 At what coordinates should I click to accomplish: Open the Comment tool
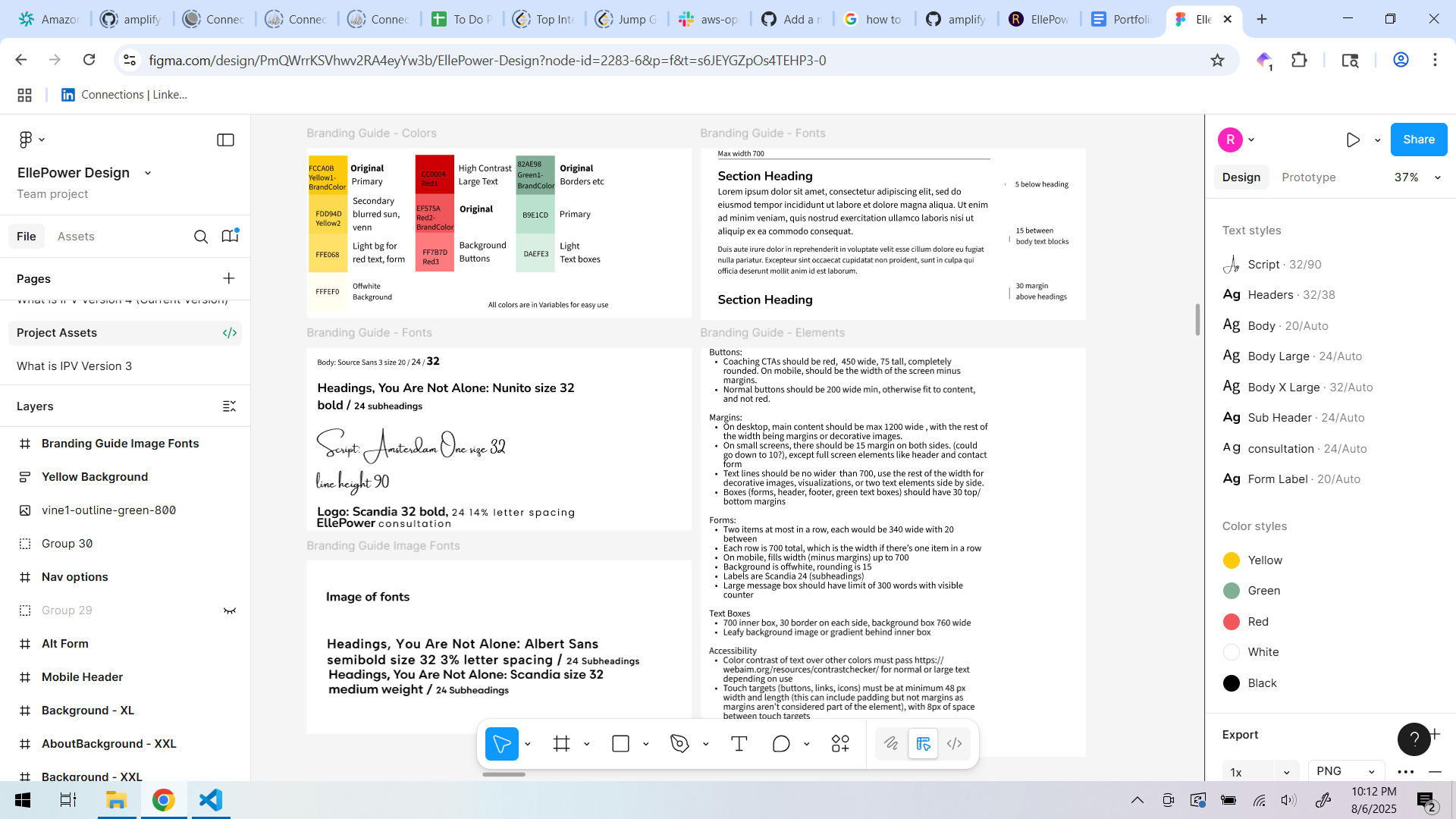(x=781, y=744)
